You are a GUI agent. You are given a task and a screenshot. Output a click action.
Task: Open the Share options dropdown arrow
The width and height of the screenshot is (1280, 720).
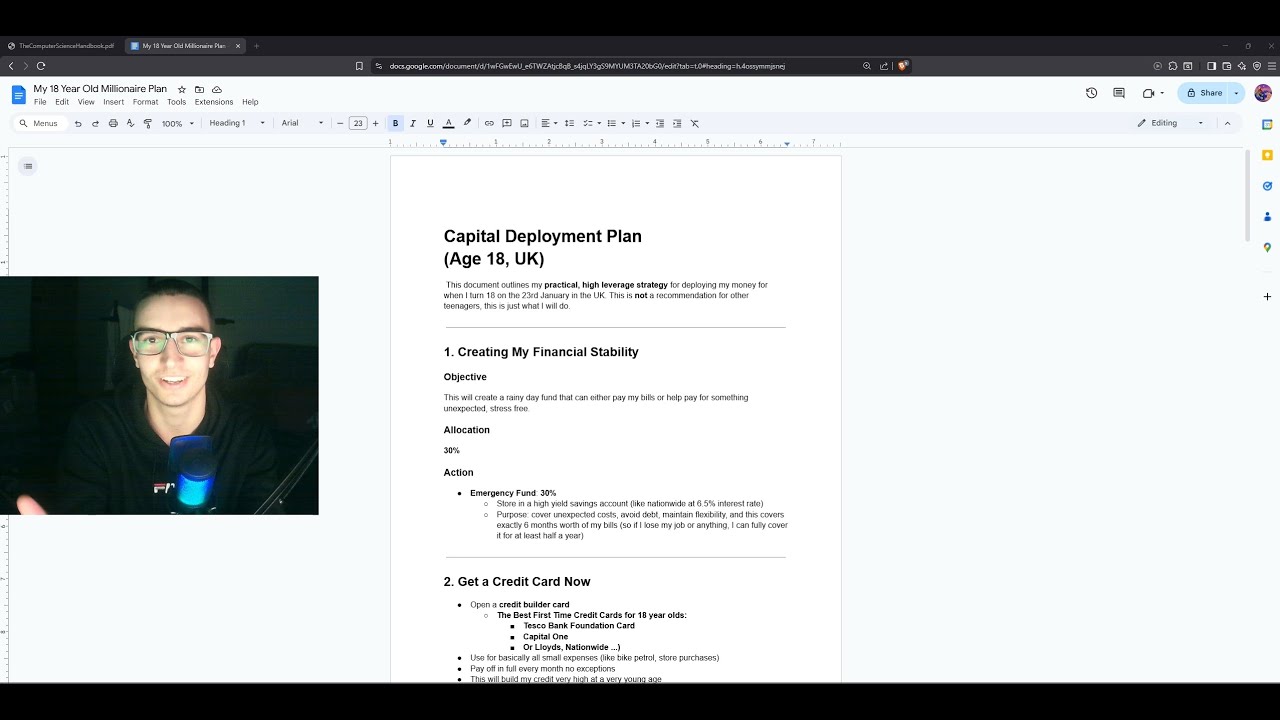point(1236,93)
